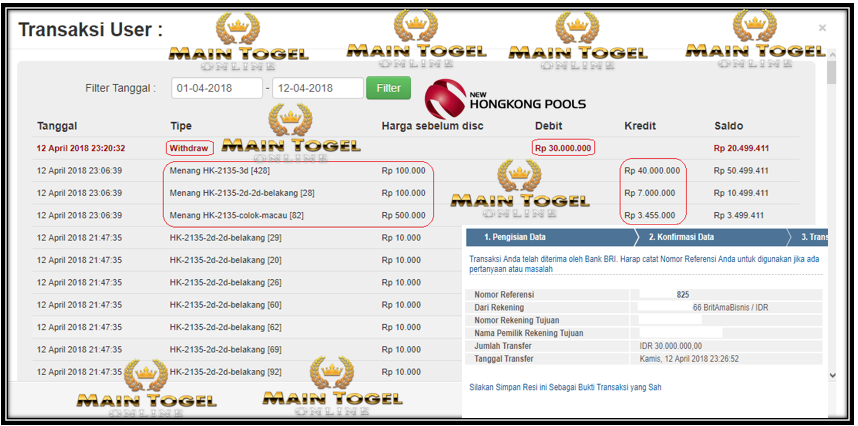The image size is (858, 426).
Task: Click the scrollbar down arrow
Action: coord(832,374)
